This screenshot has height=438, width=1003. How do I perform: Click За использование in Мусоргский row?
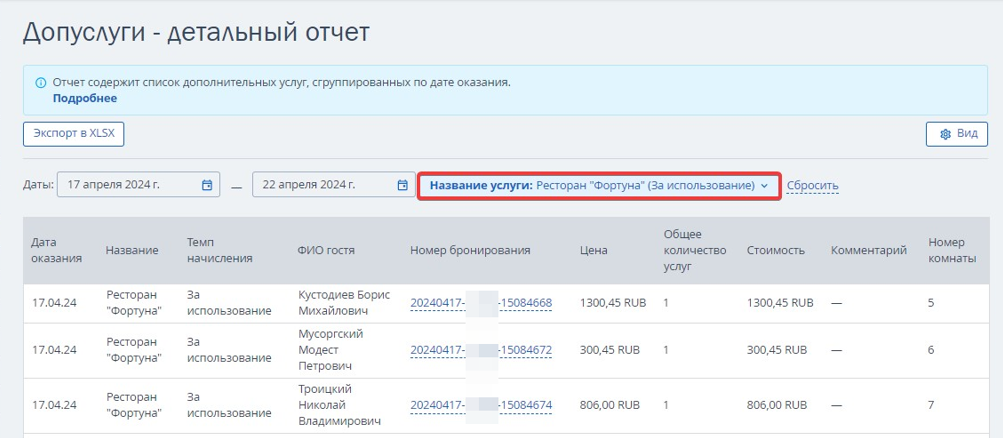click(229, 350)
